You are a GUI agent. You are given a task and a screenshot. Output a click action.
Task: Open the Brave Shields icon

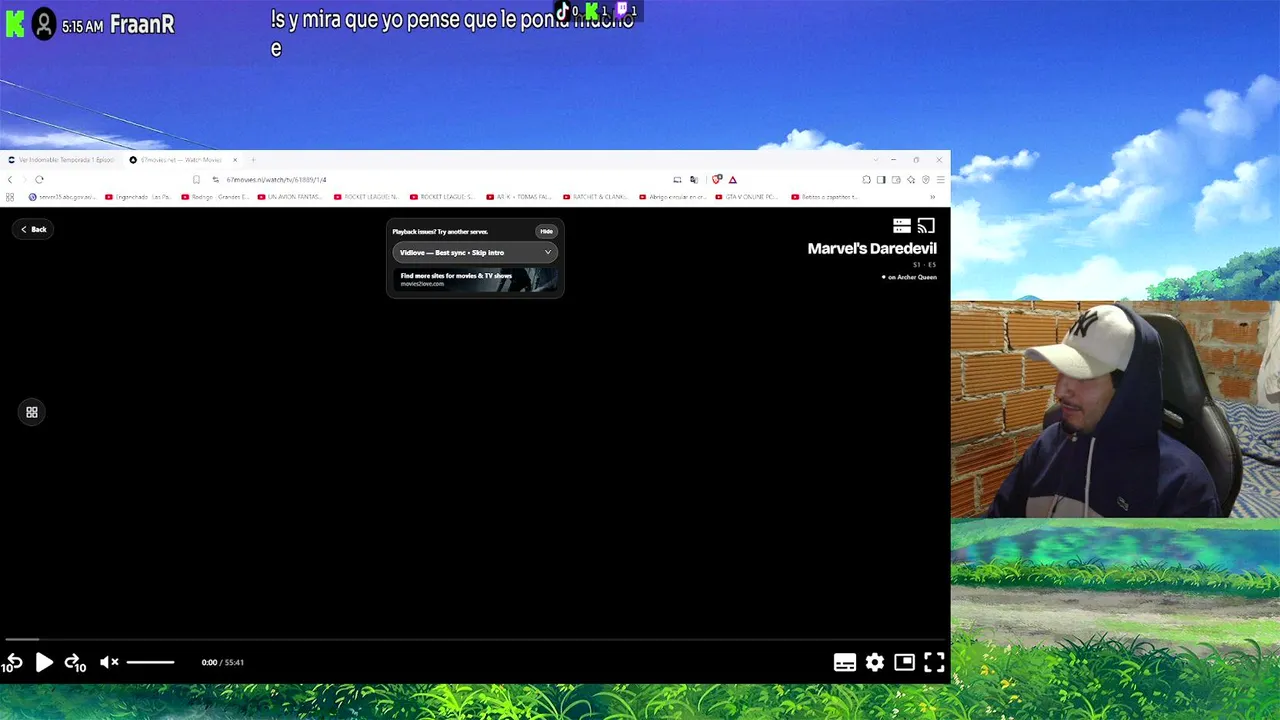click(x=716, y=180)
